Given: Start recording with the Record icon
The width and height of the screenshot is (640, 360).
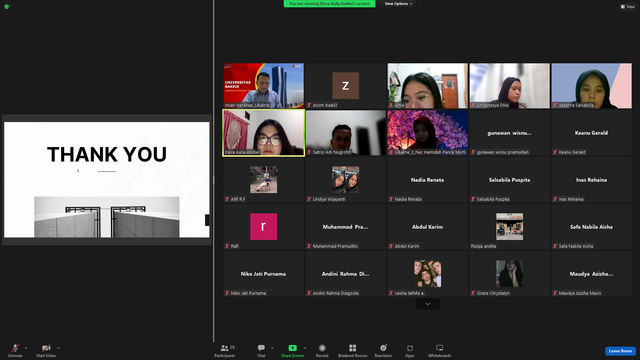Looking at the screenshot, I should coord(322,348).
